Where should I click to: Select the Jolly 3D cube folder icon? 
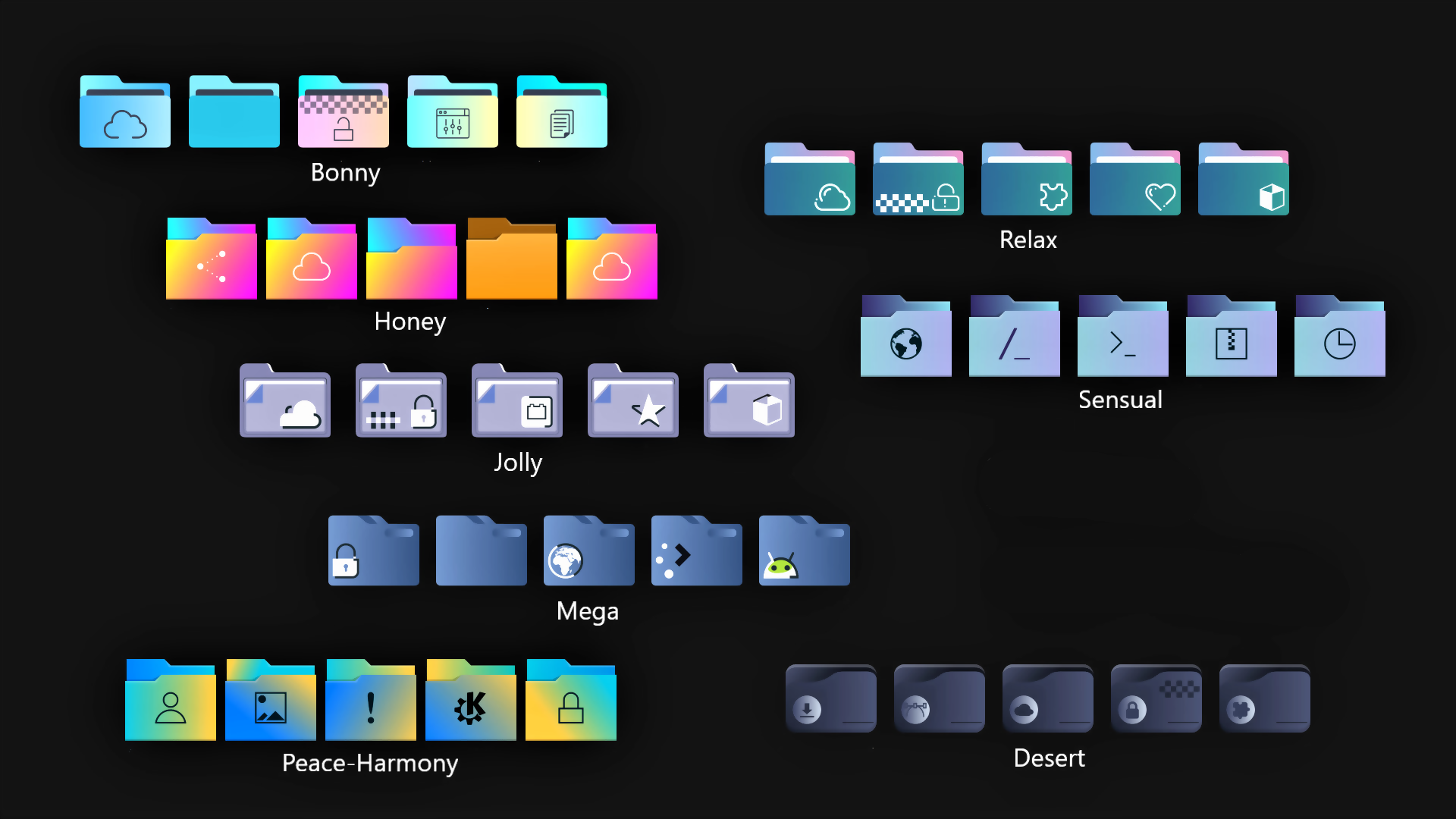point(748,403)
